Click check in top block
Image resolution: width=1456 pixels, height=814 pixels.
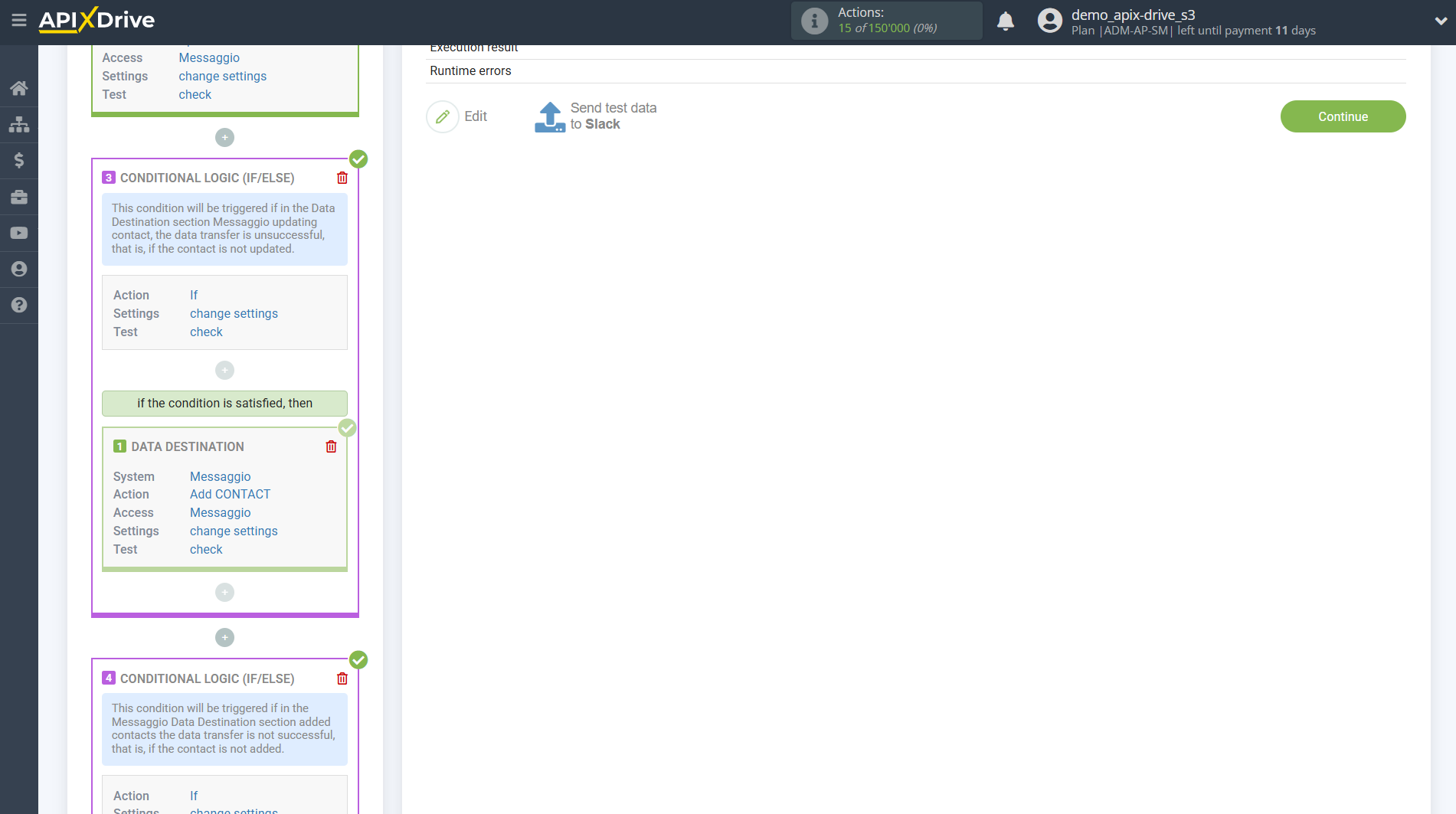pyautogui.click(x=195, y=94)
